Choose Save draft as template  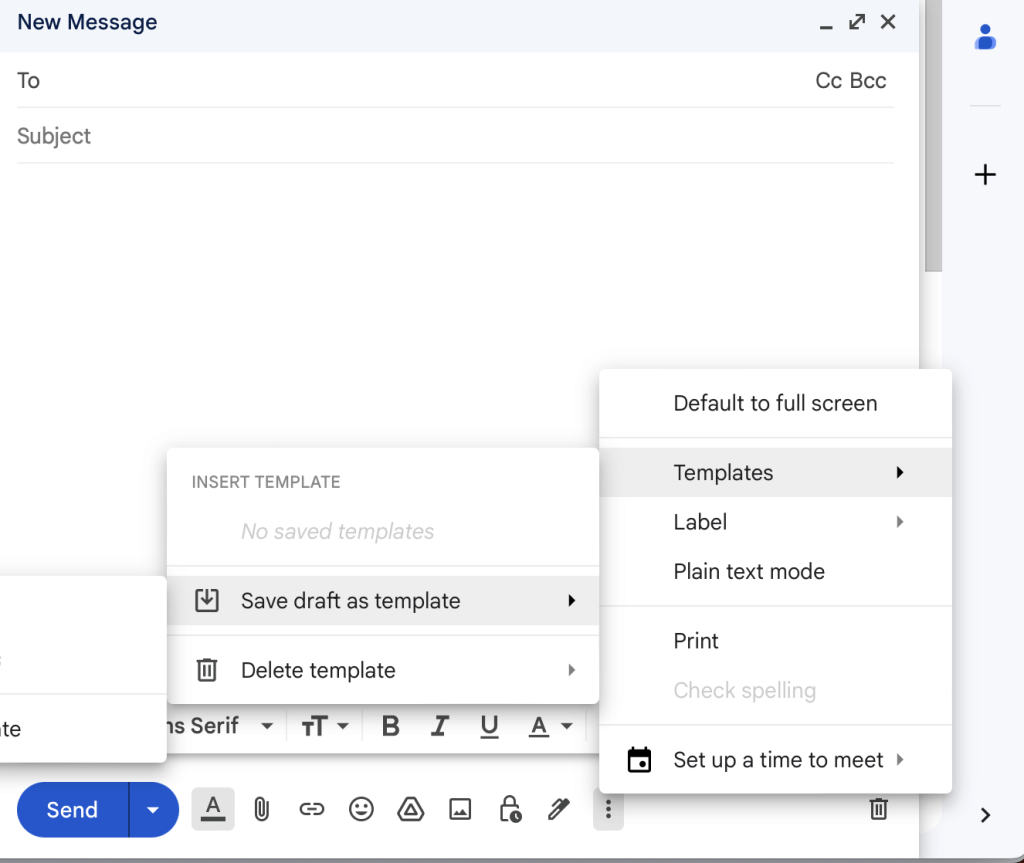pos(349,600)
